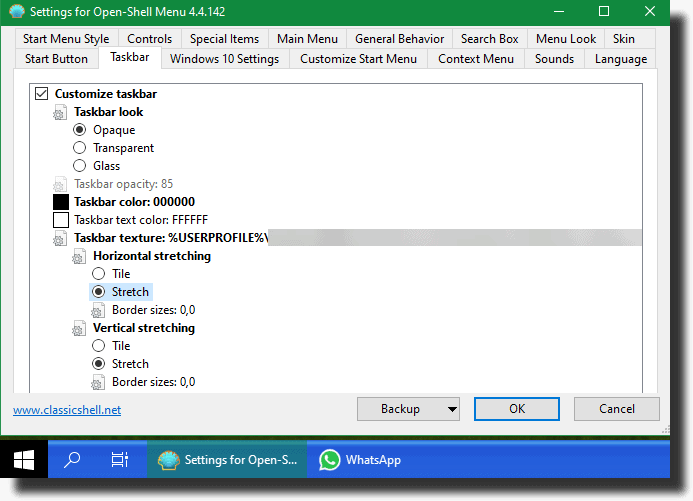Click the Horizontal stretching setting icon

click(79, 256)
